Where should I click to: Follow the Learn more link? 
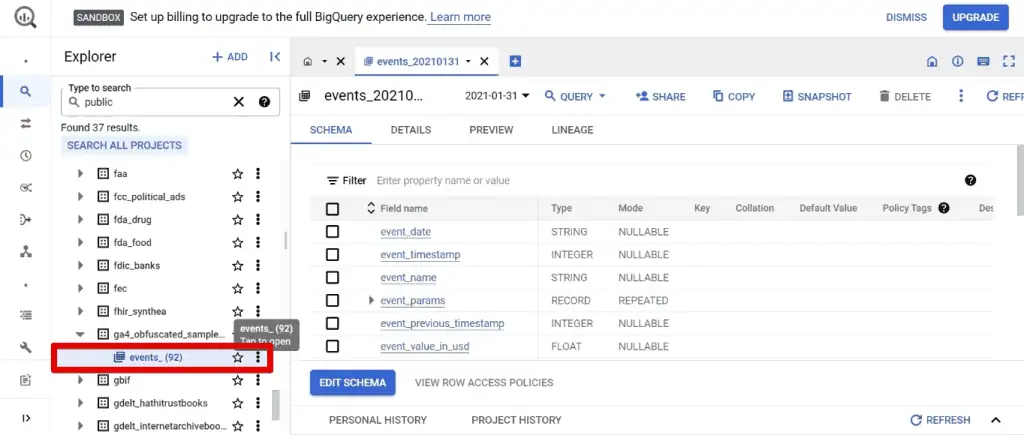pos(460,17)
